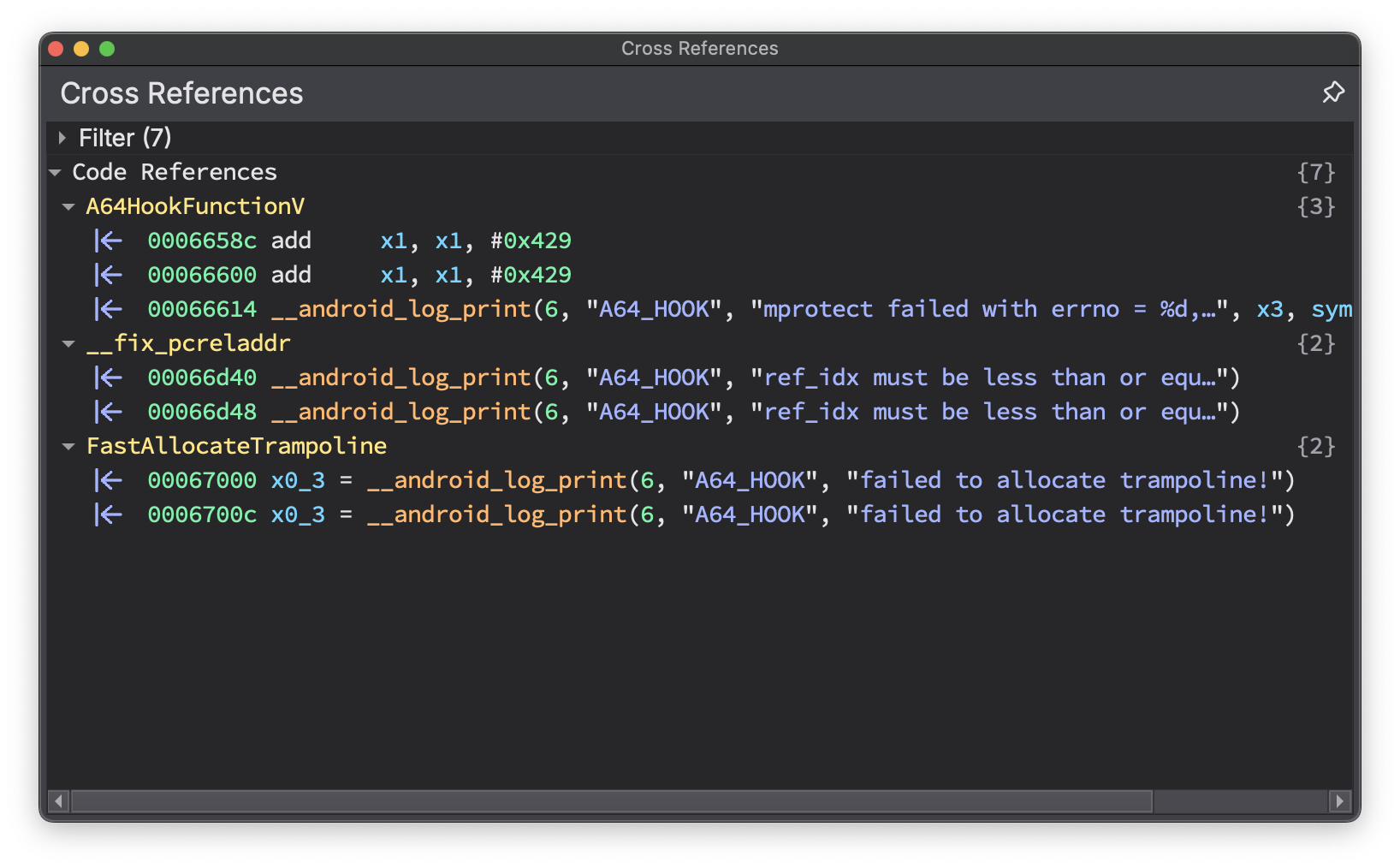The image size is (1400, 868).
Task: Click incoming-reference arrow icon at address 00066d40
Action: (109, 378)
